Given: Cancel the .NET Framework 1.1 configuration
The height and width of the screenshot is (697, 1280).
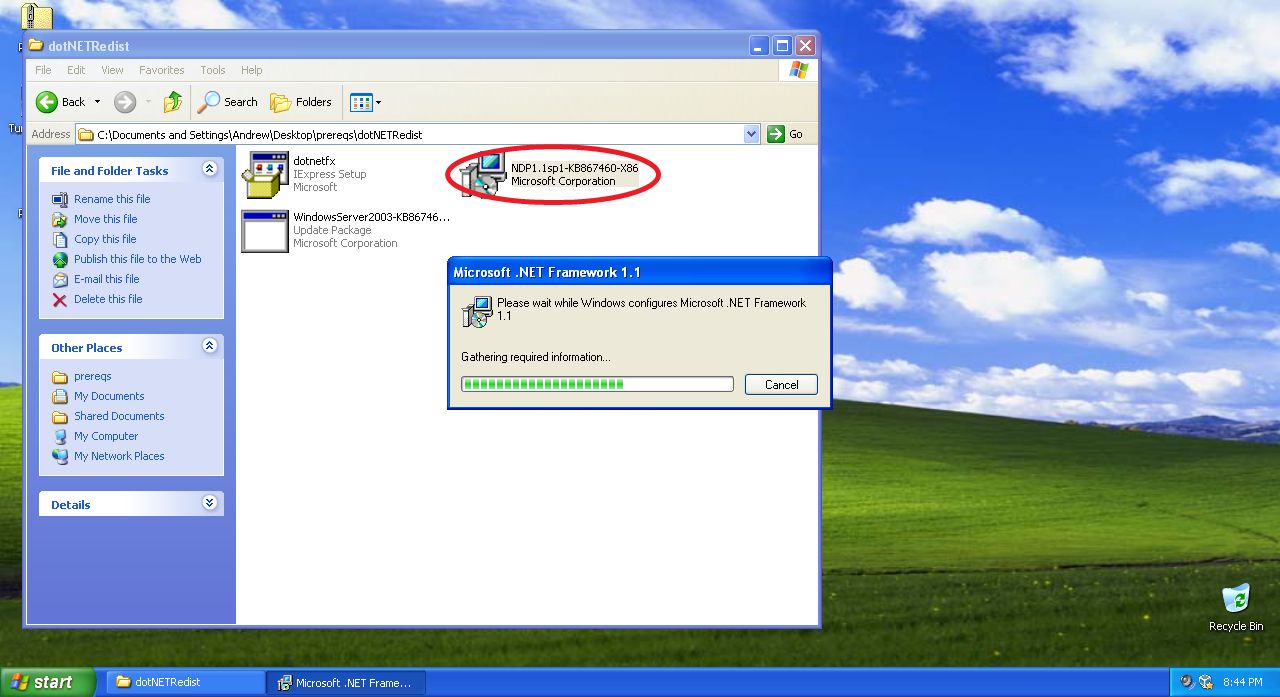Looking at the screenshot, I should point(781,385).
